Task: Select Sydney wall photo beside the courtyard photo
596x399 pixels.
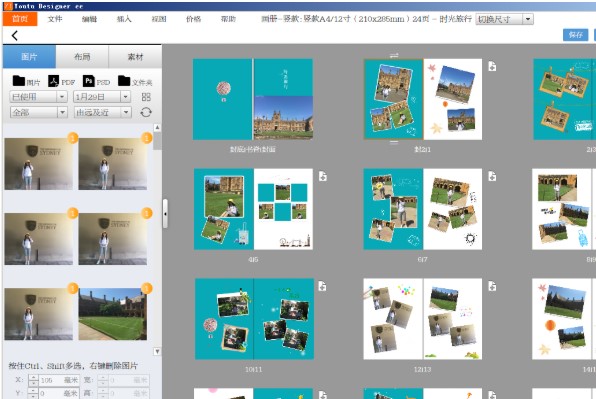Action: point(38,314)
